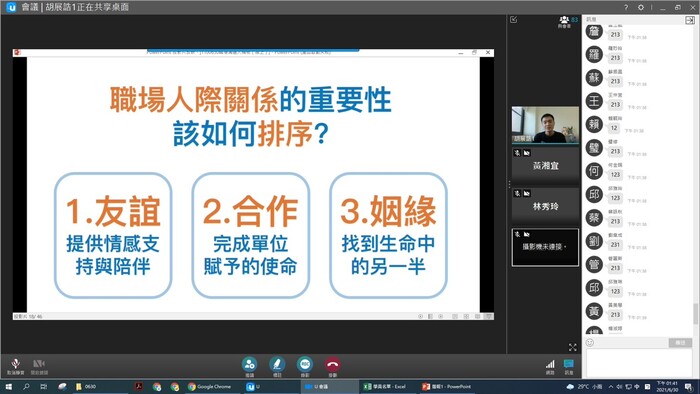
Task: Click the notes edit icon above video panel
Action: point(514,19)
